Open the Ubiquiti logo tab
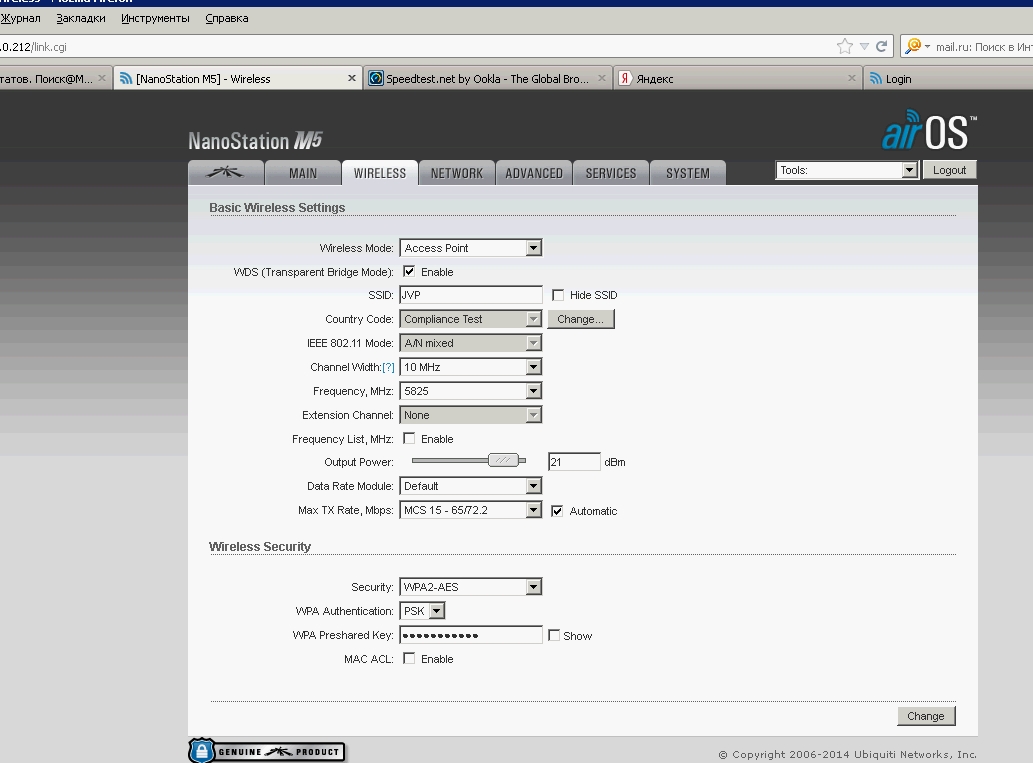The image size is (1033, 763). [x=226, y=173]
